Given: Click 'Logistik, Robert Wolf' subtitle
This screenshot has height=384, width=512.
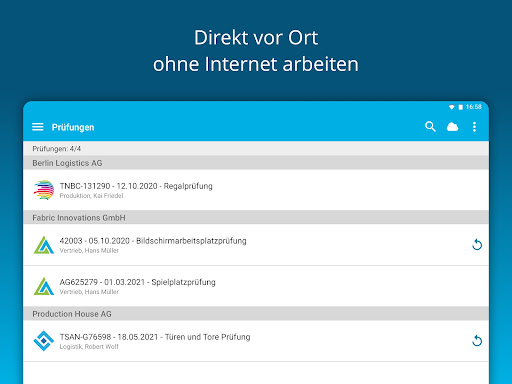Looking at the screenshot, I should tap(89, 347).
